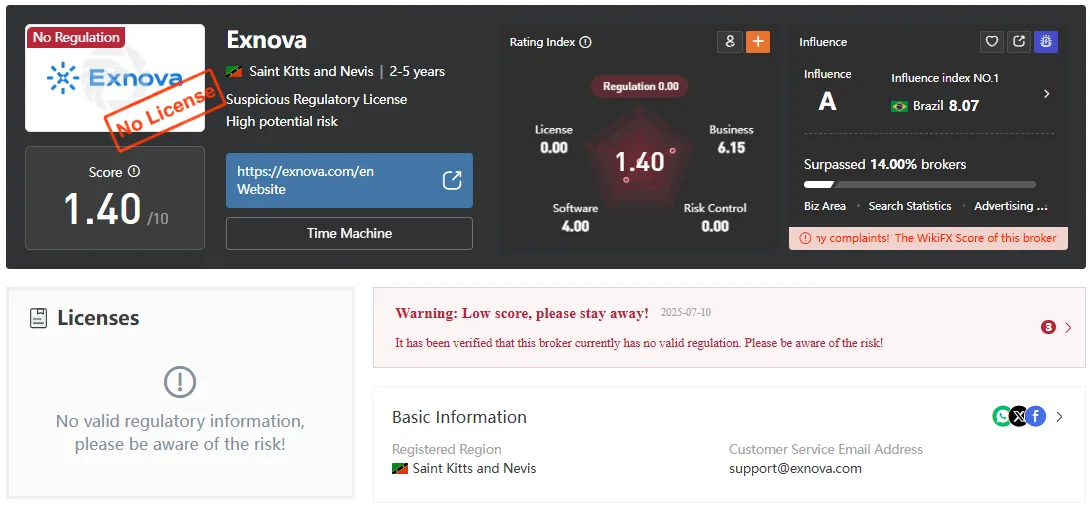
Task: Click the 2025-07-10 warning date
Action: 685,312
